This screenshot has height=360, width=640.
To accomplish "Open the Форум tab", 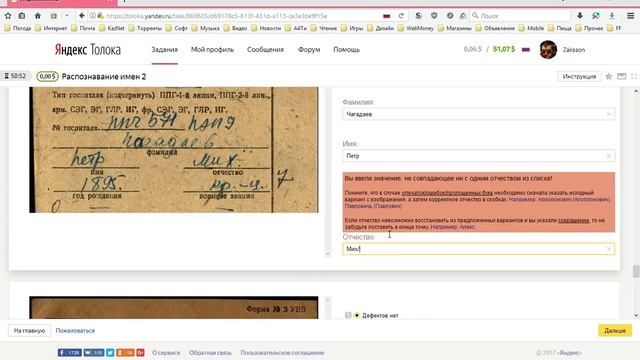I will [x=309, y=50].
